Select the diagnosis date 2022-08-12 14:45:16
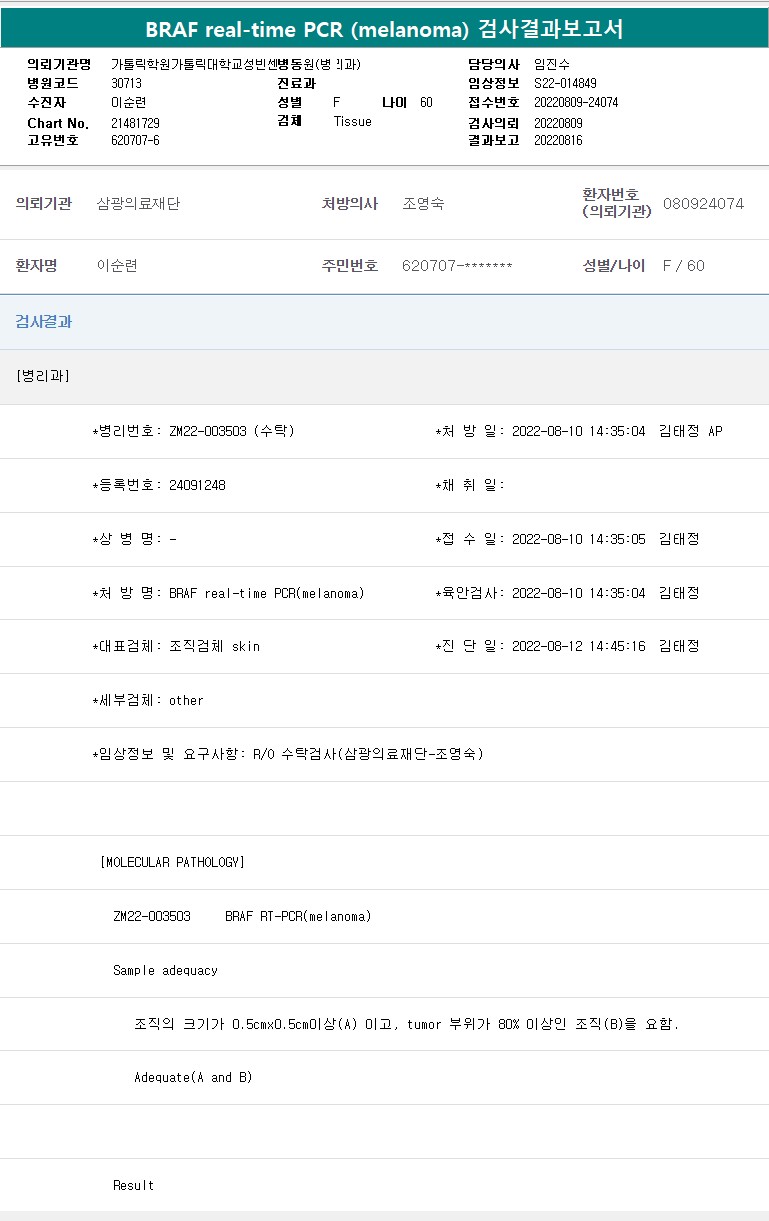Screen dimensions: 769x1221 pos(578,646)
